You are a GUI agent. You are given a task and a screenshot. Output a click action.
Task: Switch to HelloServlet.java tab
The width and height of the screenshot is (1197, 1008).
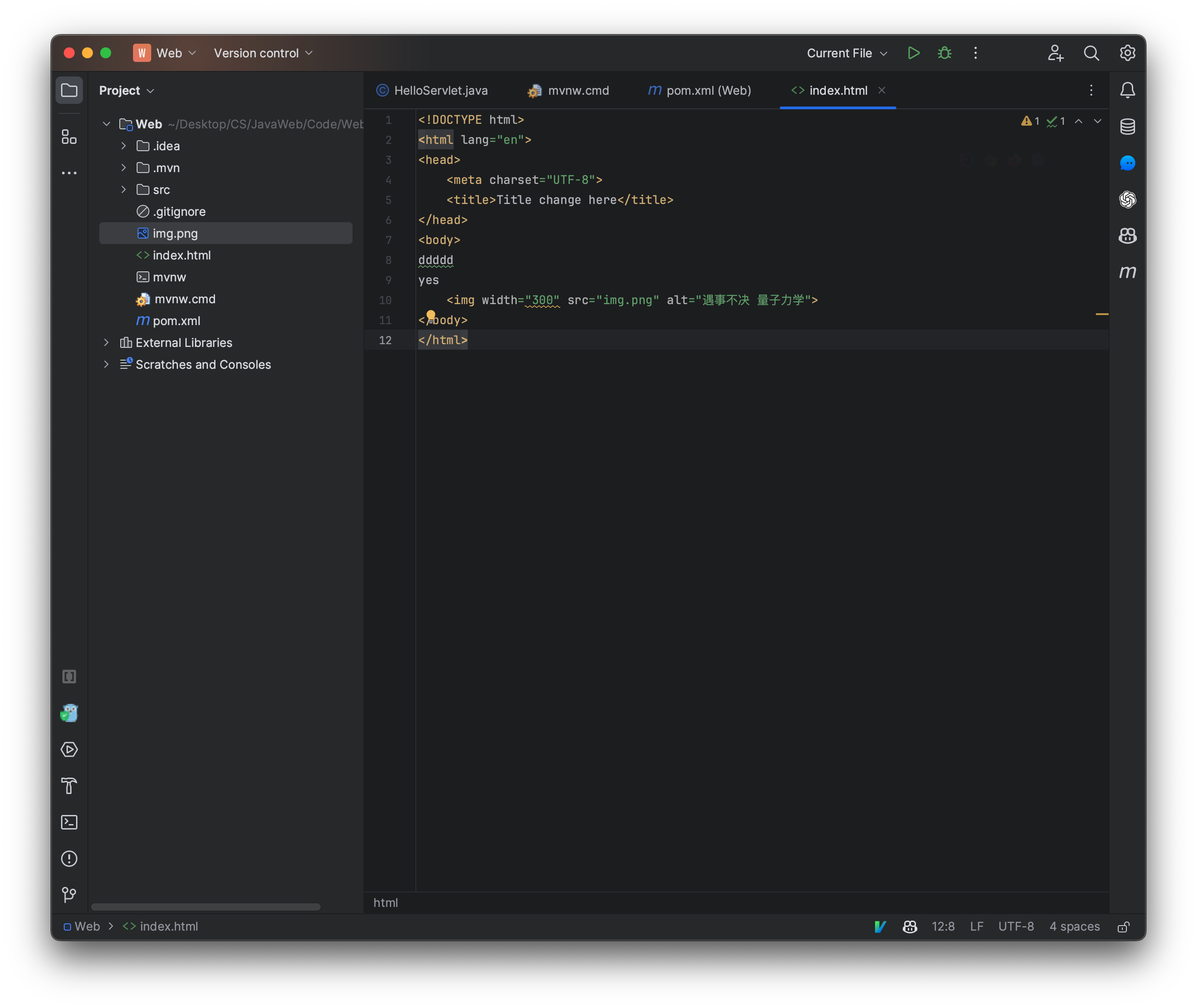click(432, 90)
